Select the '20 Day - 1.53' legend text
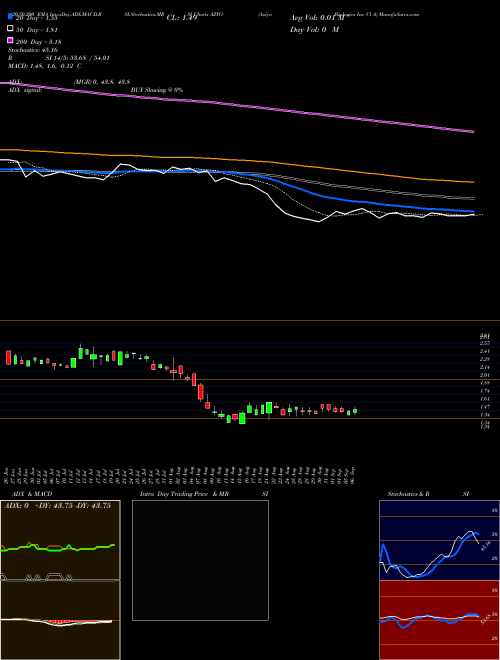 tap(36, 19)
